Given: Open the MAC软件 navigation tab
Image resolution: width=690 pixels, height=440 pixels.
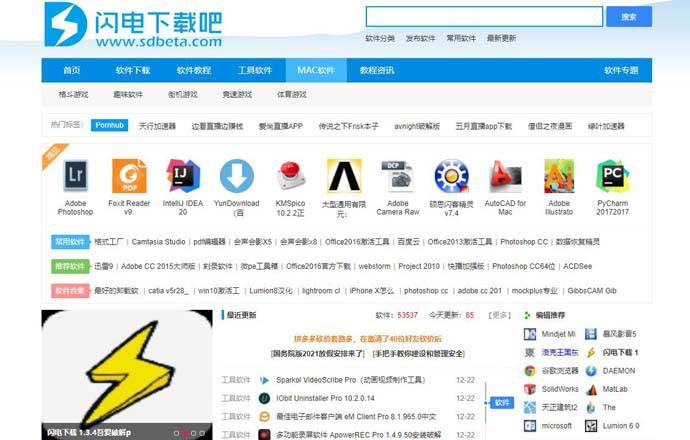Looking at the screenshot, I should point(316,70).
